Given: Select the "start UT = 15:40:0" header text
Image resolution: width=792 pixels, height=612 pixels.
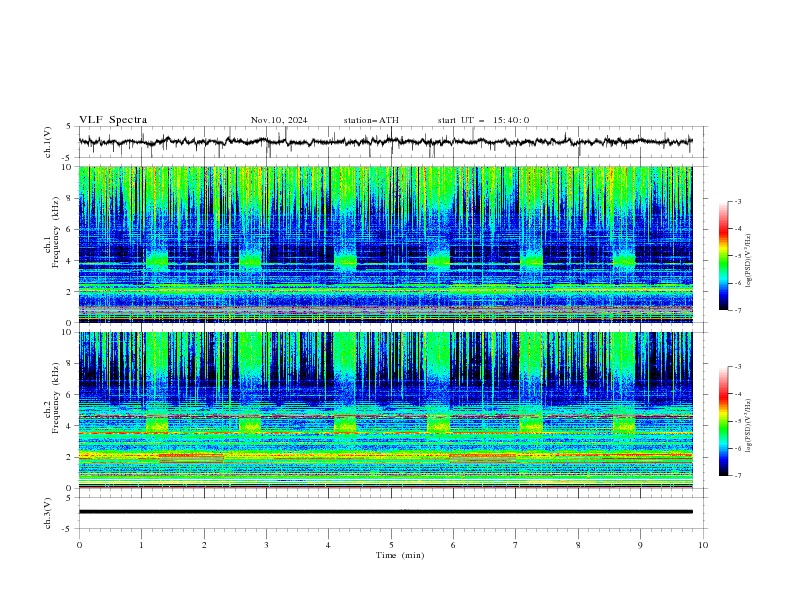Looking at the screenshot, I should (483, 120).
